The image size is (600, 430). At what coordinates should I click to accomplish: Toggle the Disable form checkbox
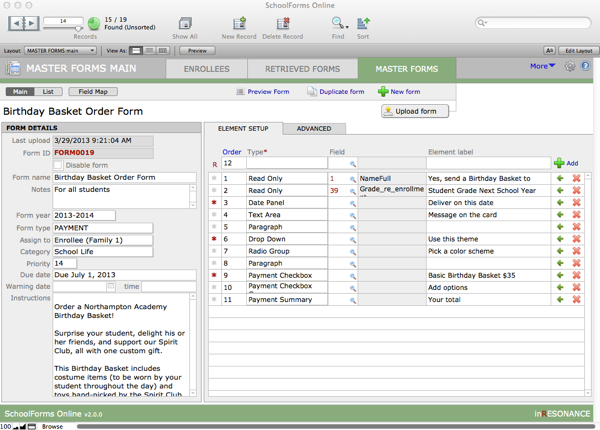58,165
